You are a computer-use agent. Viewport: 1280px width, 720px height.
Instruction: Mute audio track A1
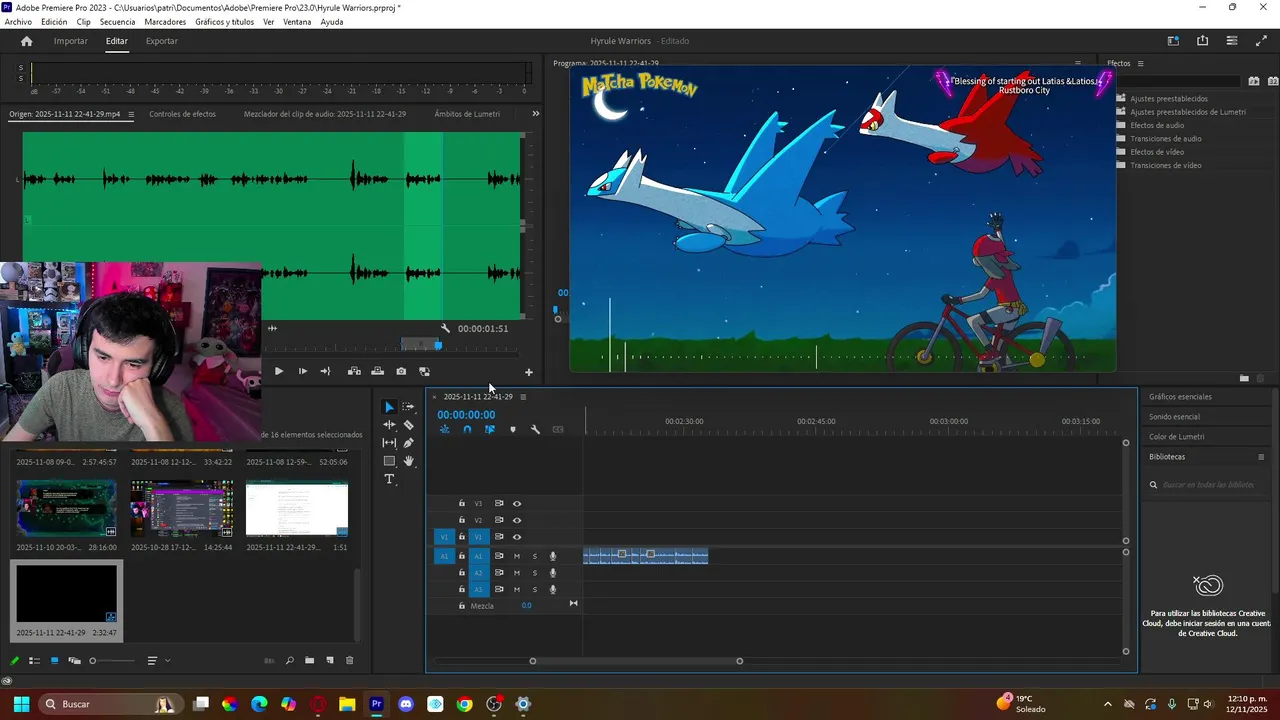pos(517,556)
